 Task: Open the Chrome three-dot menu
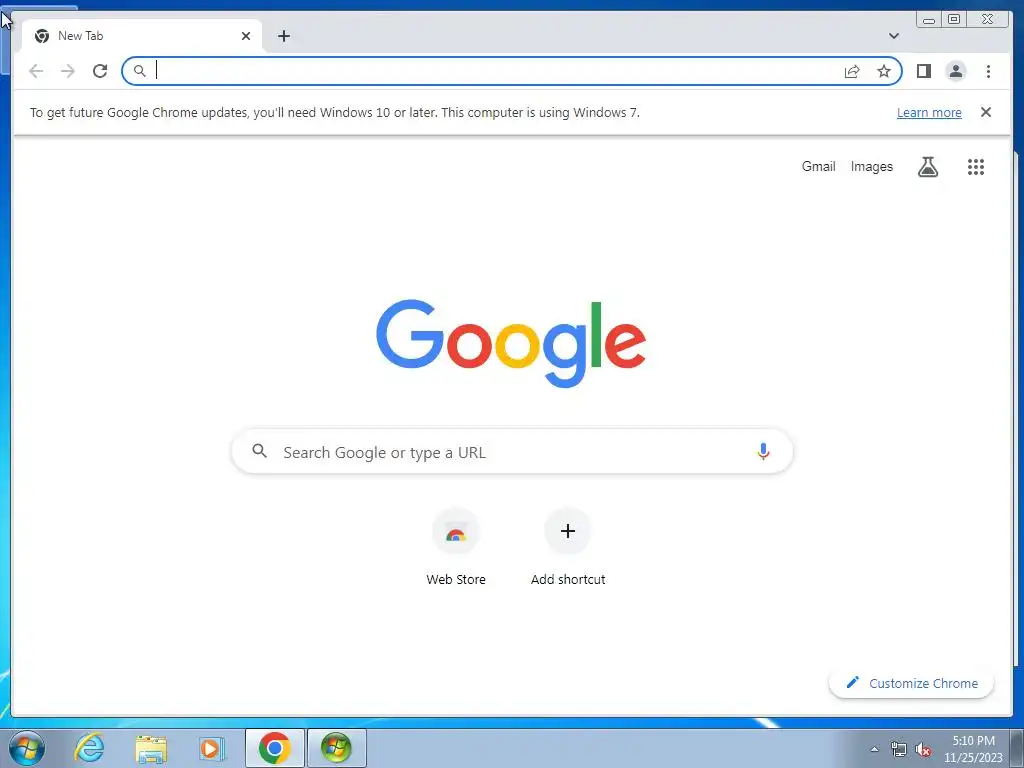988,71
